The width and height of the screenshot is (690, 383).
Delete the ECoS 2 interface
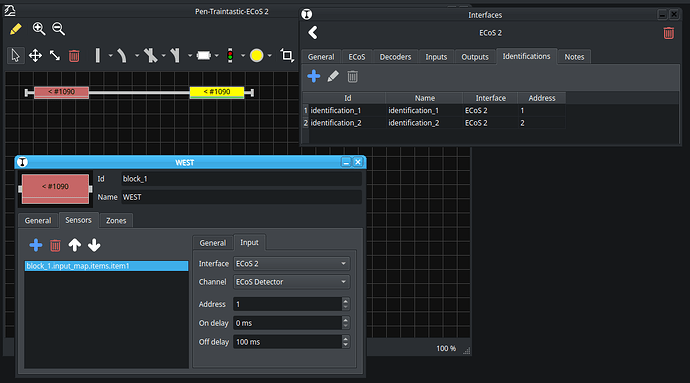[x=668, y=33]
